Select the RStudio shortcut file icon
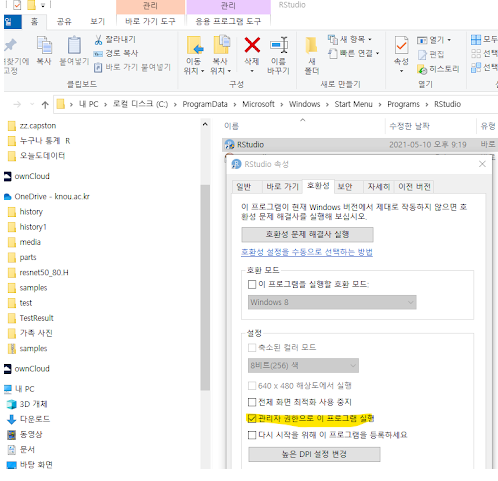Image resolution: width=498 pixels, height=481 pixels. coord(230,145)
